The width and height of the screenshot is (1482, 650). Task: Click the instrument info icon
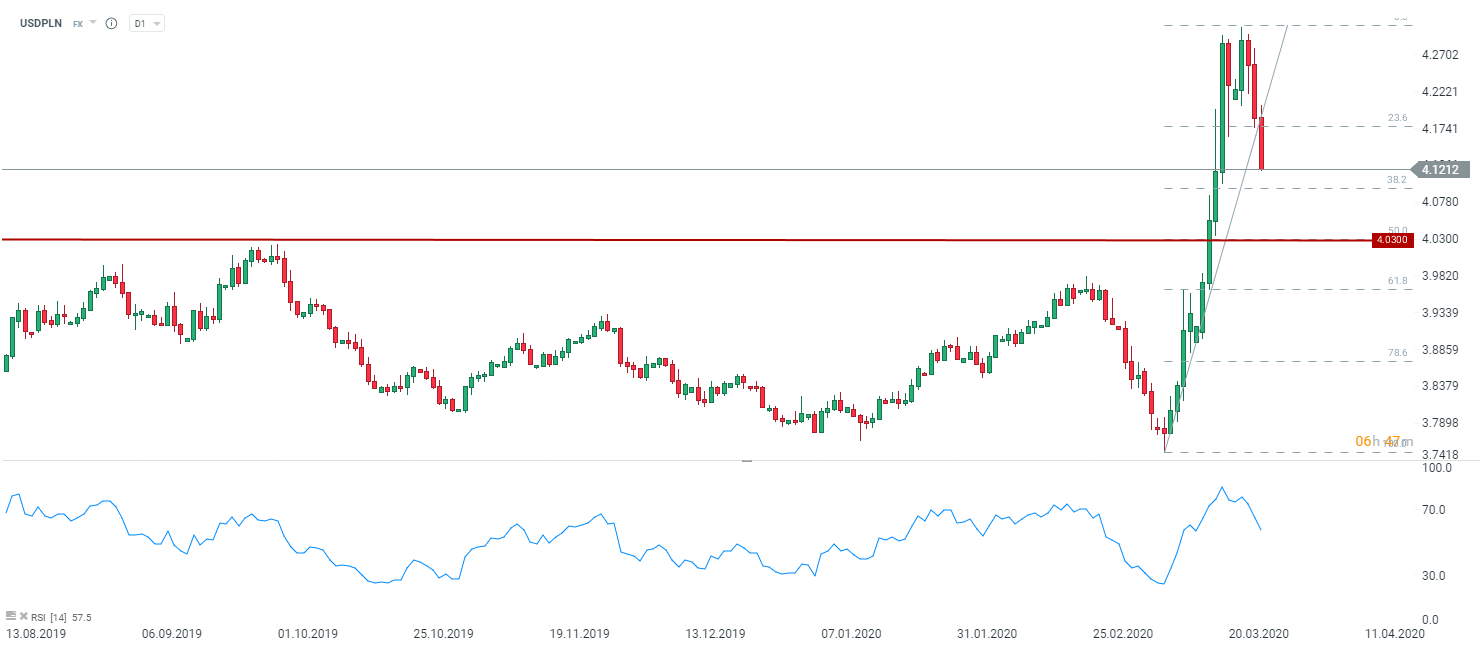point(111,23)
